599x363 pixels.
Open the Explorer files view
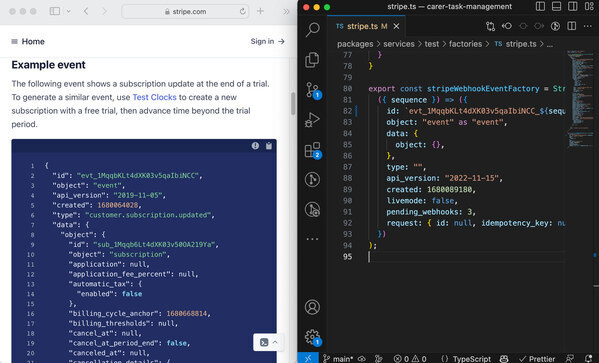[x=312, y=60]
